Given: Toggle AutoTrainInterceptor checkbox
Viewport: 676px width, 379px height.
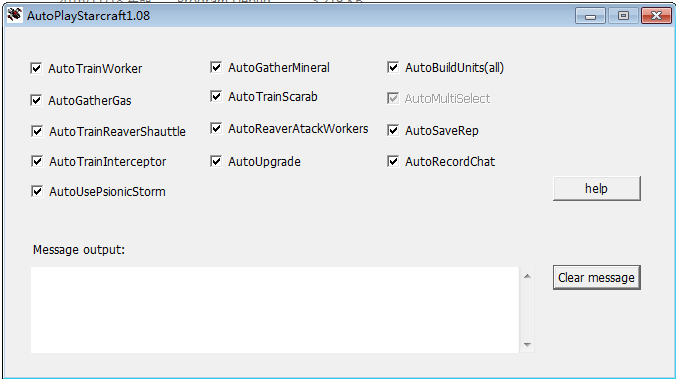Looking at the screenshot, I should point(37,161).
